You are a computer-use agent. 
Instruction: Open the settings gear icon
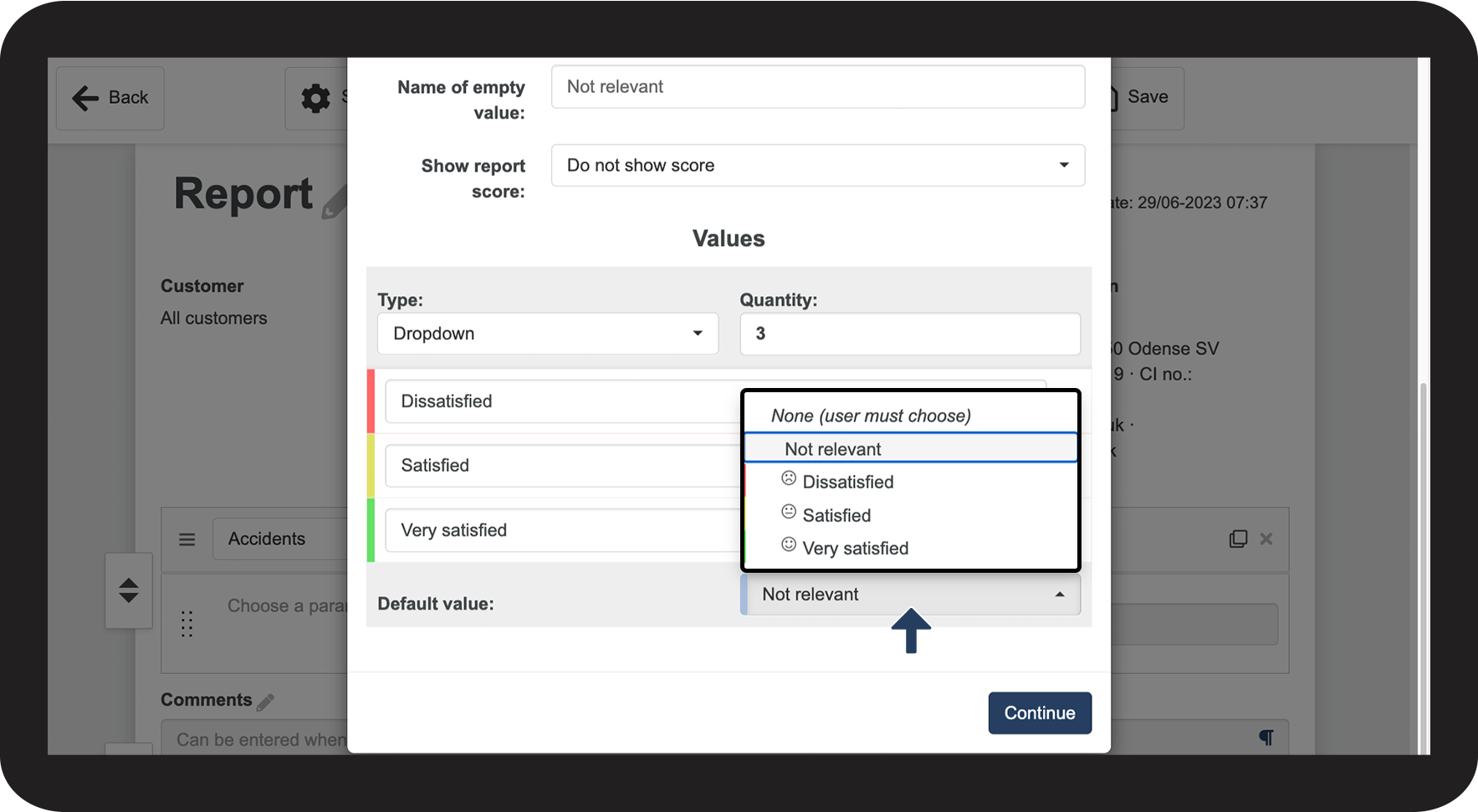pos(315,98)
